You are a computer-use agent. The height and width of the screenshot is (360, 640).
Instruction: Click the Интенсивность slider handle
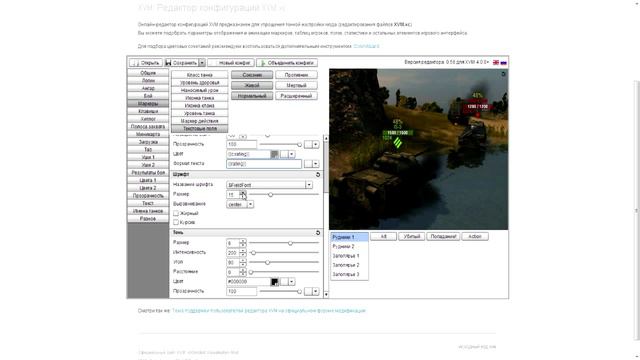coord(253,253)
